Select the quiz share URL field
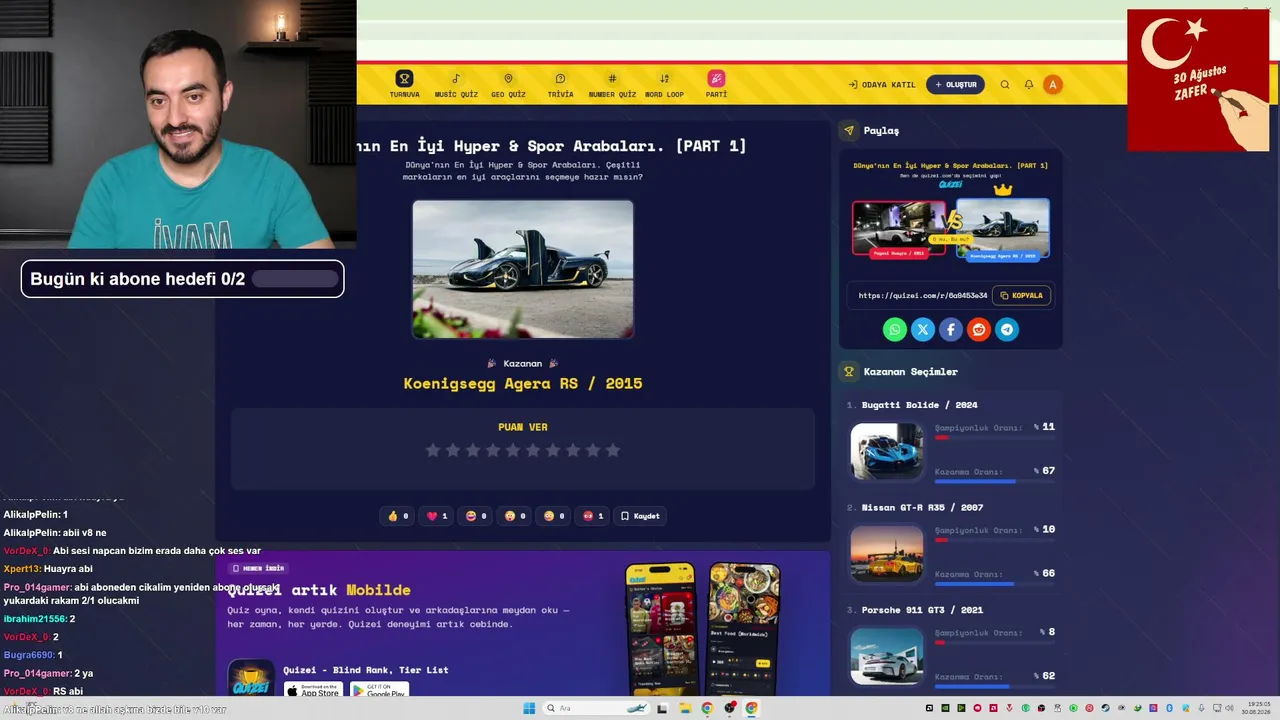This screenshot has width=1280, height=720. point(922,296)
